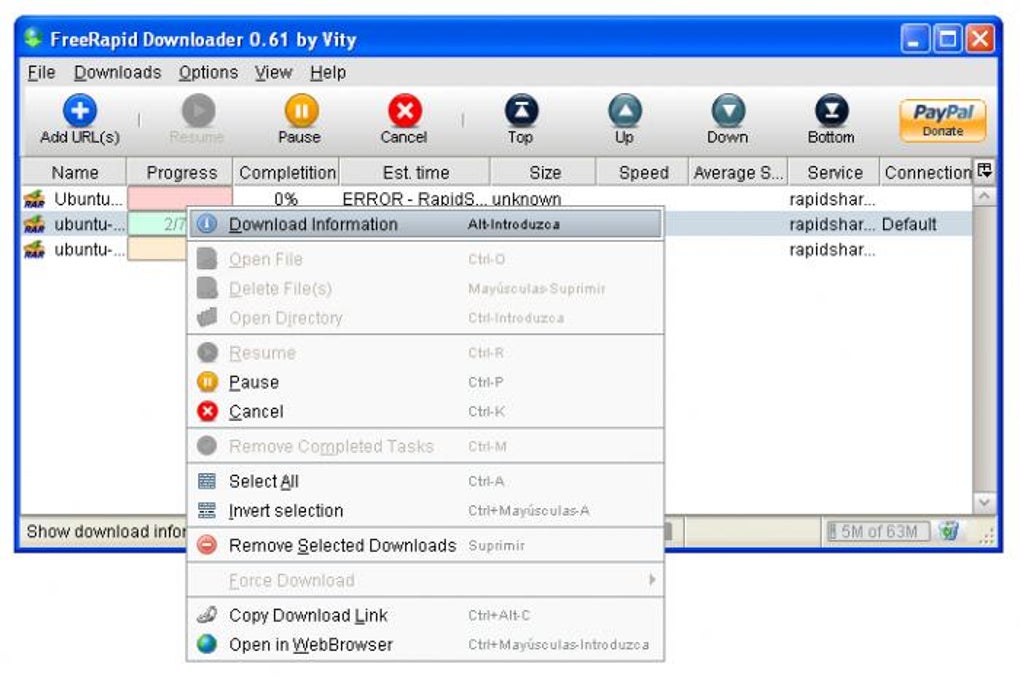Expand the Force Download submenu arrow
The width and height of the screenshot is (1020, 680).
coord(653,580)
